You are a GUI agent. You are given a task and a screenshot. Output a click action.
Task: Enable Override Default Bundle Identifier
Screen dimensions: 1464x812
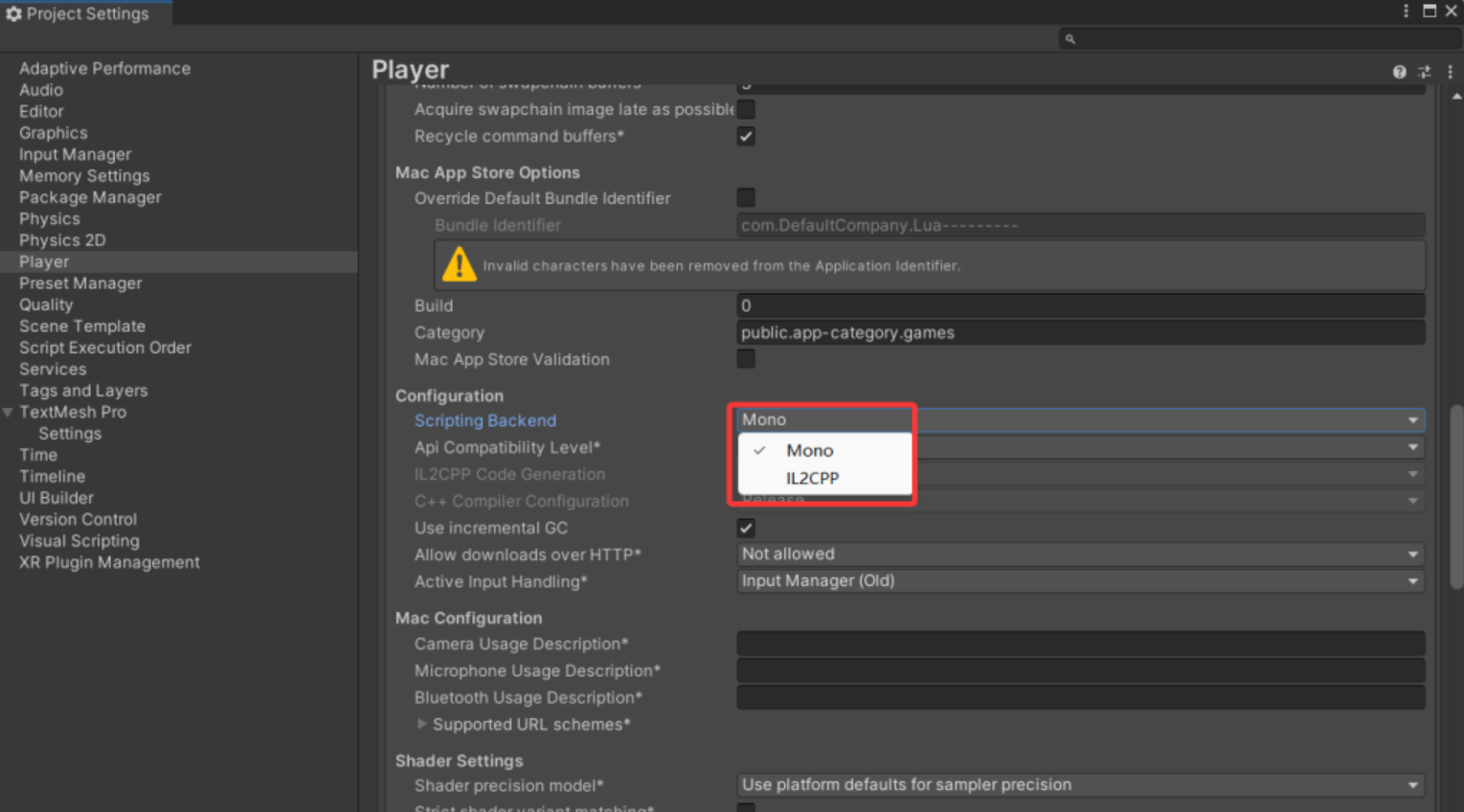(x=746, y=198)
